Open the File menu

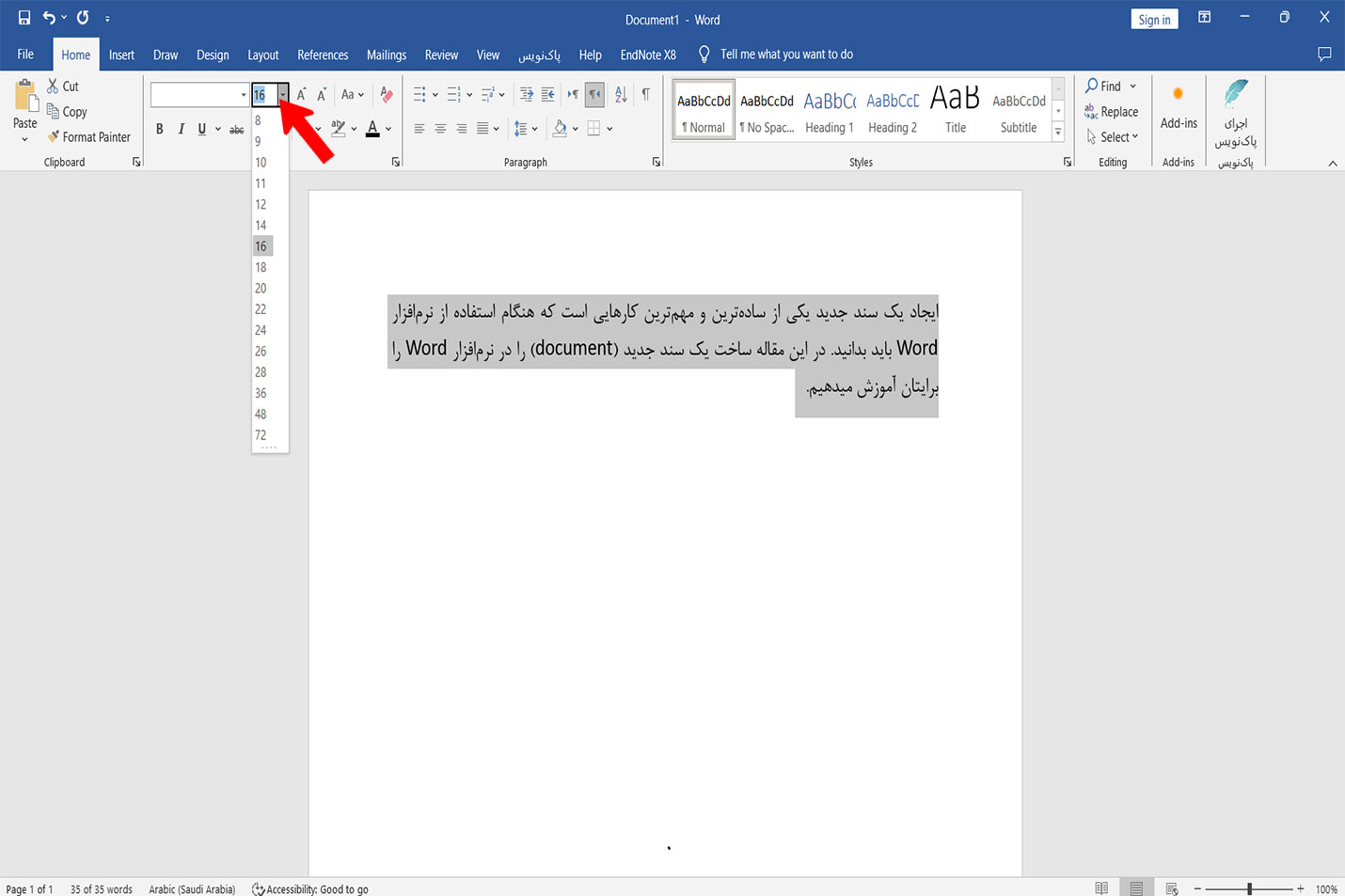point(25,54)
